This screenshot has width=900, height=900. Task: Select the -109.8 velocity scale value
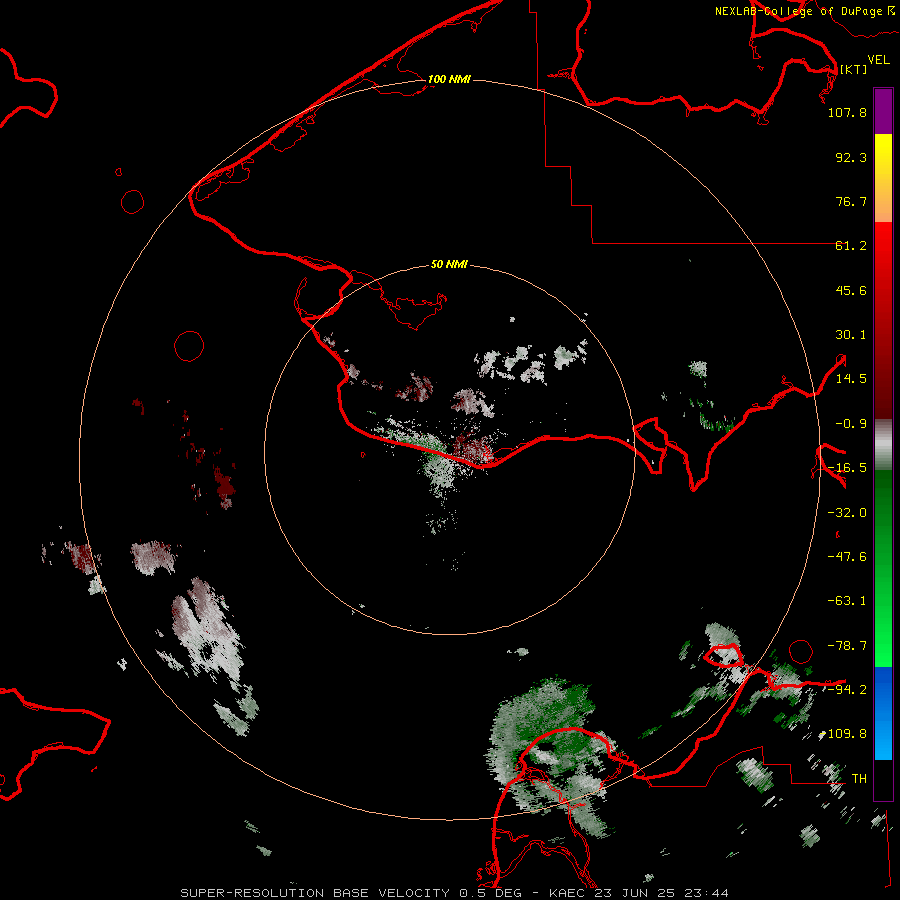(x=843, y=734)
